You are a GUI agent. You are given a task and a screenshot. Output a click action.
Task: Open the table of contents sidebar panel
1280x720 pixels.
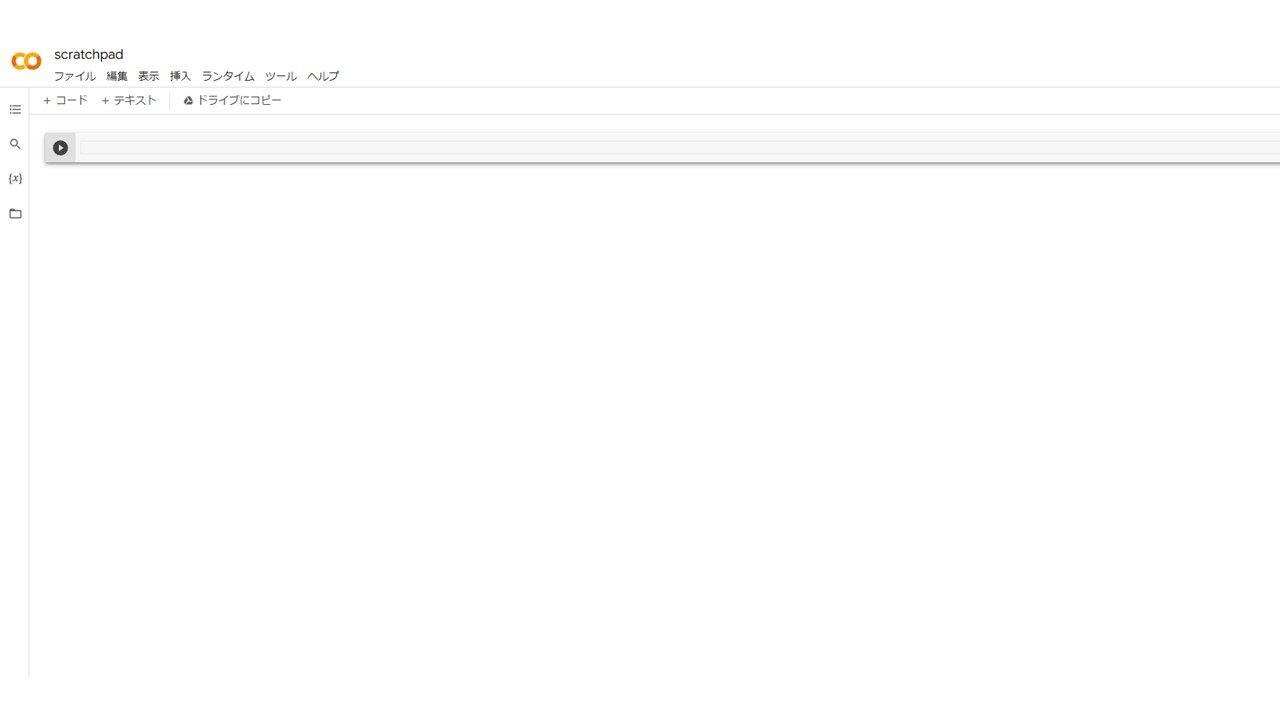(x=15, y=109)
